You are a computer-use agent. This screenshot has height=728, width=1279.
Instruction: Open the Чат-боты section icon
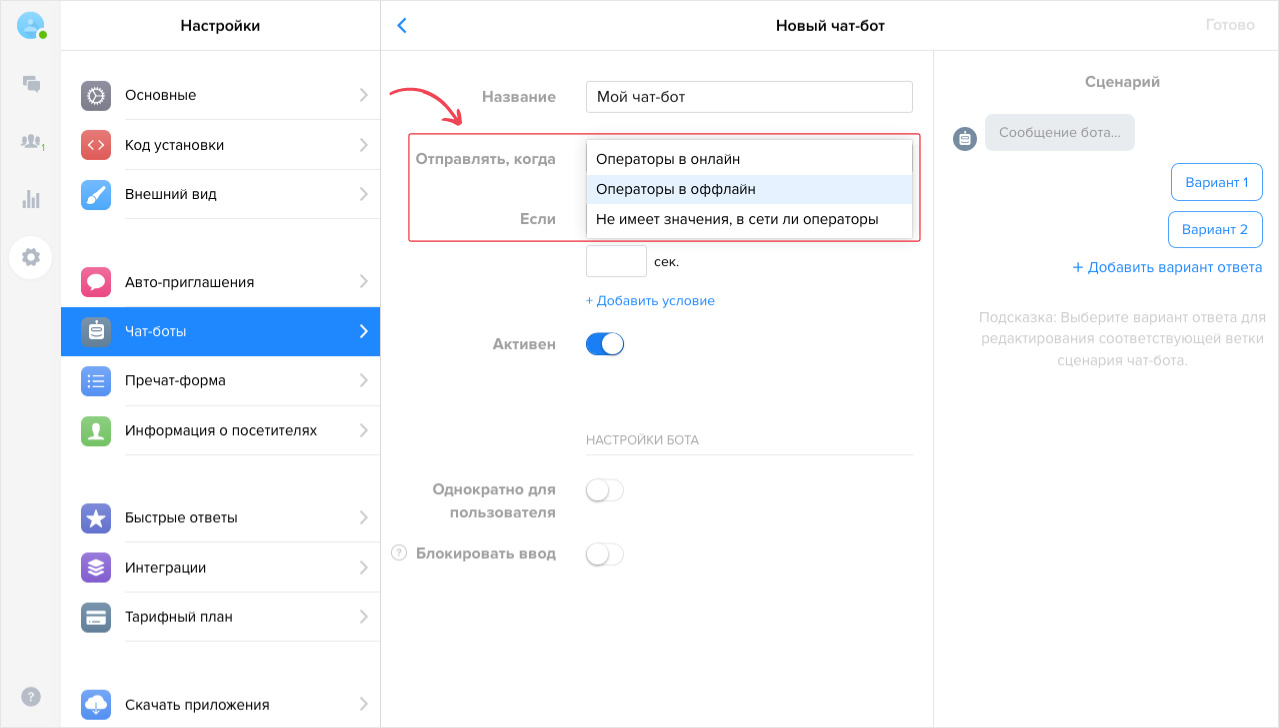(95, 331)
